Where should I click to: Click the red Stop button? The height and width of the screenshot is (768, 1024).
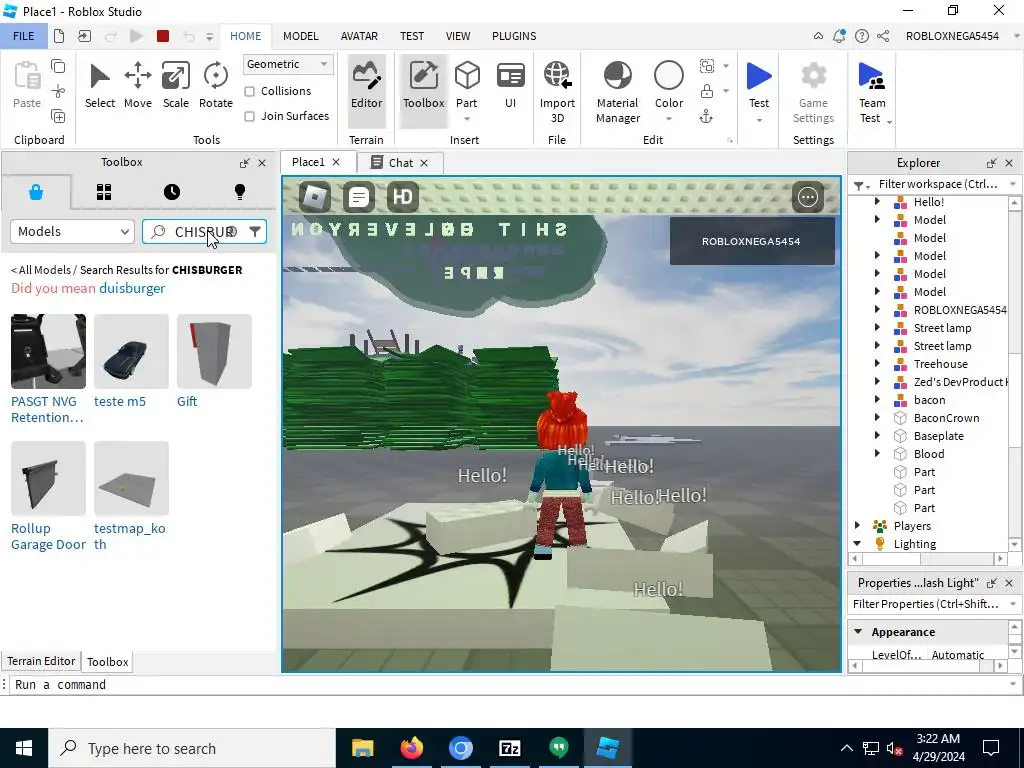click(x=163, y=37)
